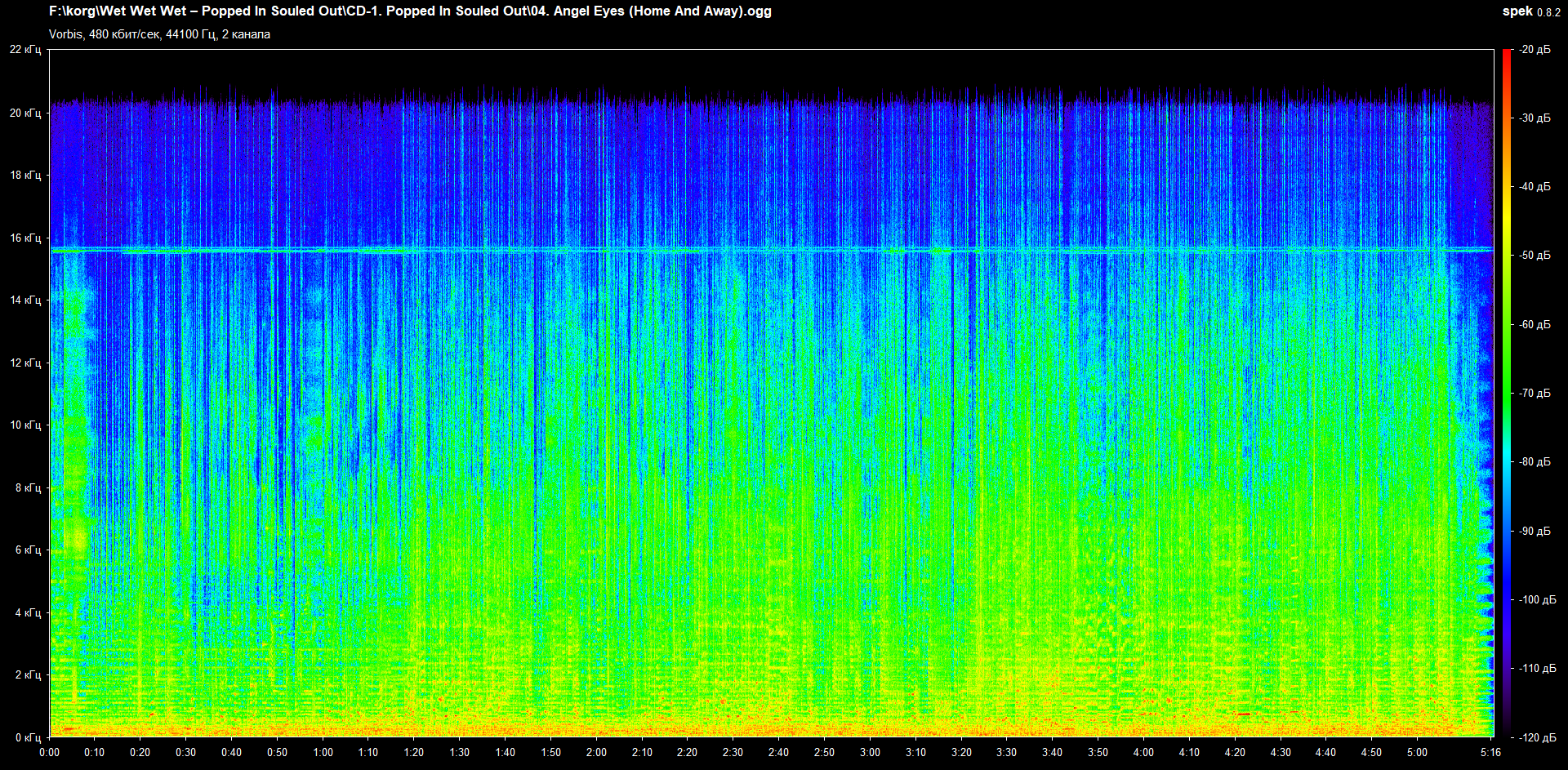Click the 10 кГц frequency axis label
The height and width of the screenshot is (770, 1568).
click(x=25, y=425)
